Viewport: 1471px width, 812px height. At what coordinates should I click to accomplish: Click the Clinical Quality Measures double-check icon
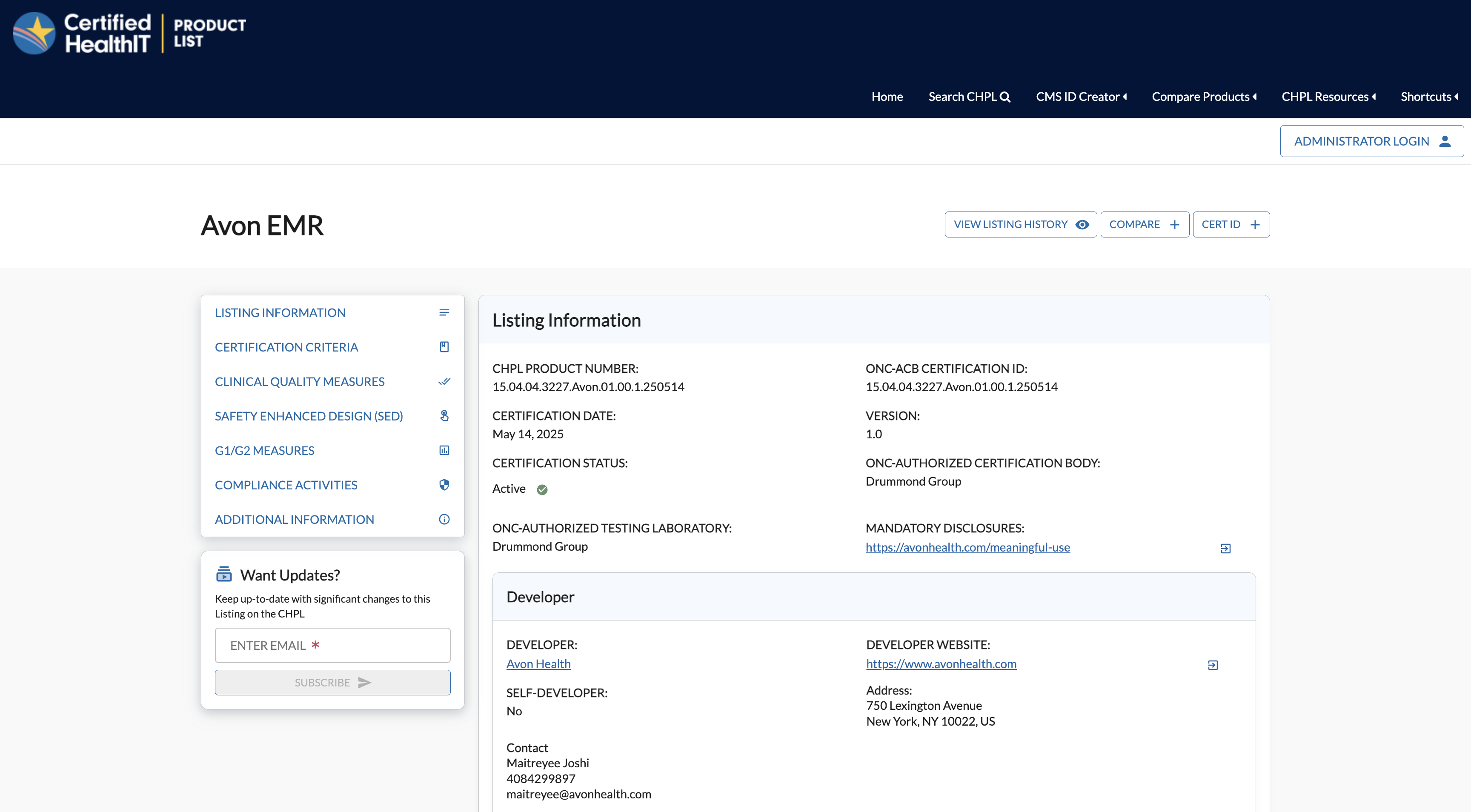pyautogui.click(x=444, y=381)
